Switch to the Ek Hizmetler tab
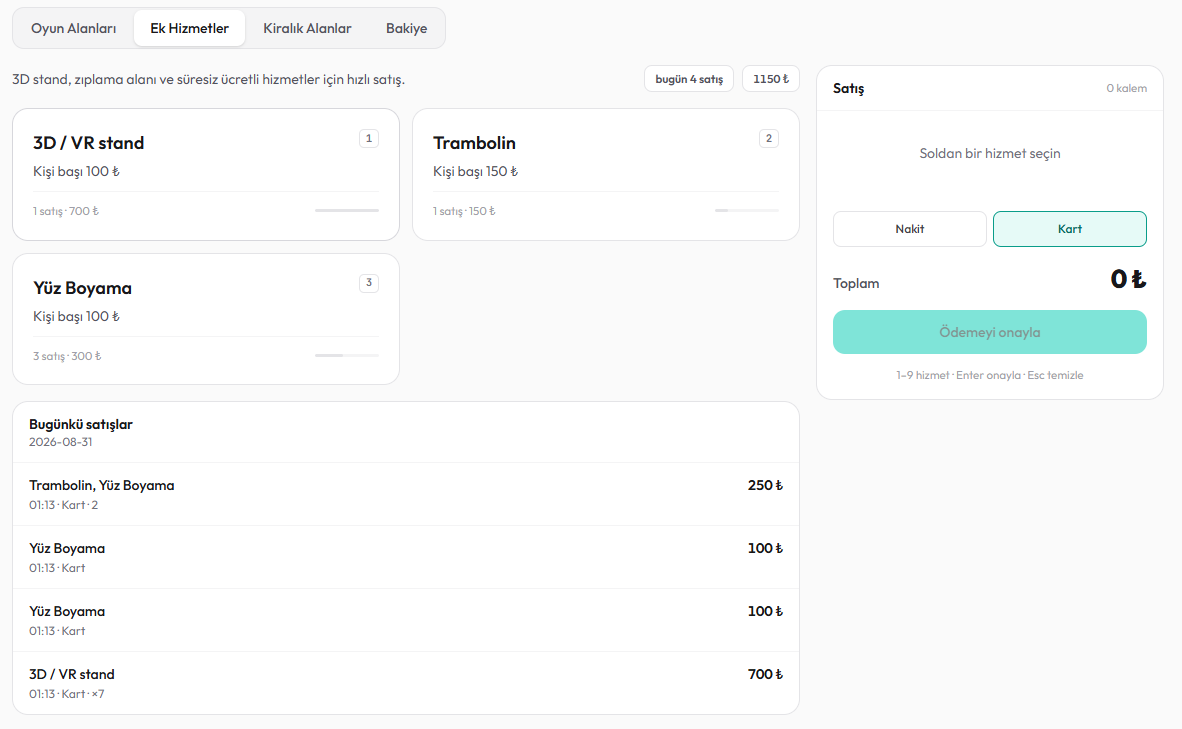Viewport: 1182px width, 729px height. (189, 29)
